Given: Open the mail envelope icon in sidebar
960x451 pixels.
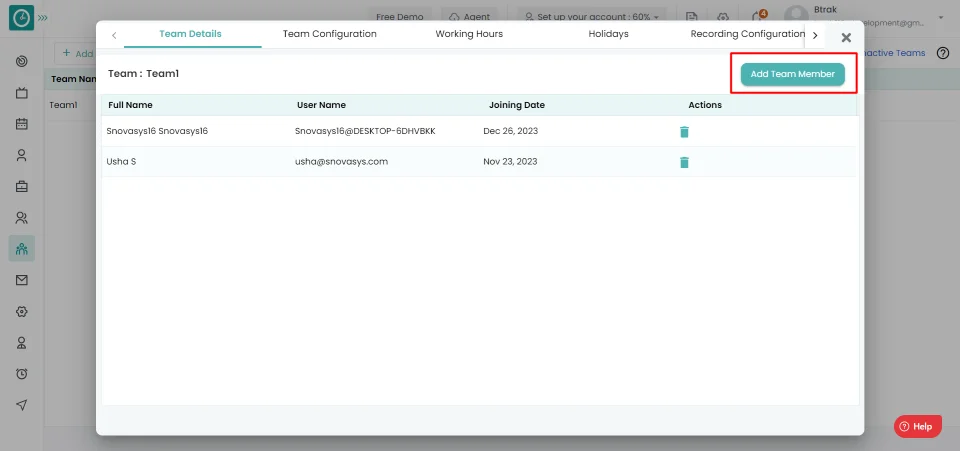Looking at the screenshot, I should tap(21, 280).
